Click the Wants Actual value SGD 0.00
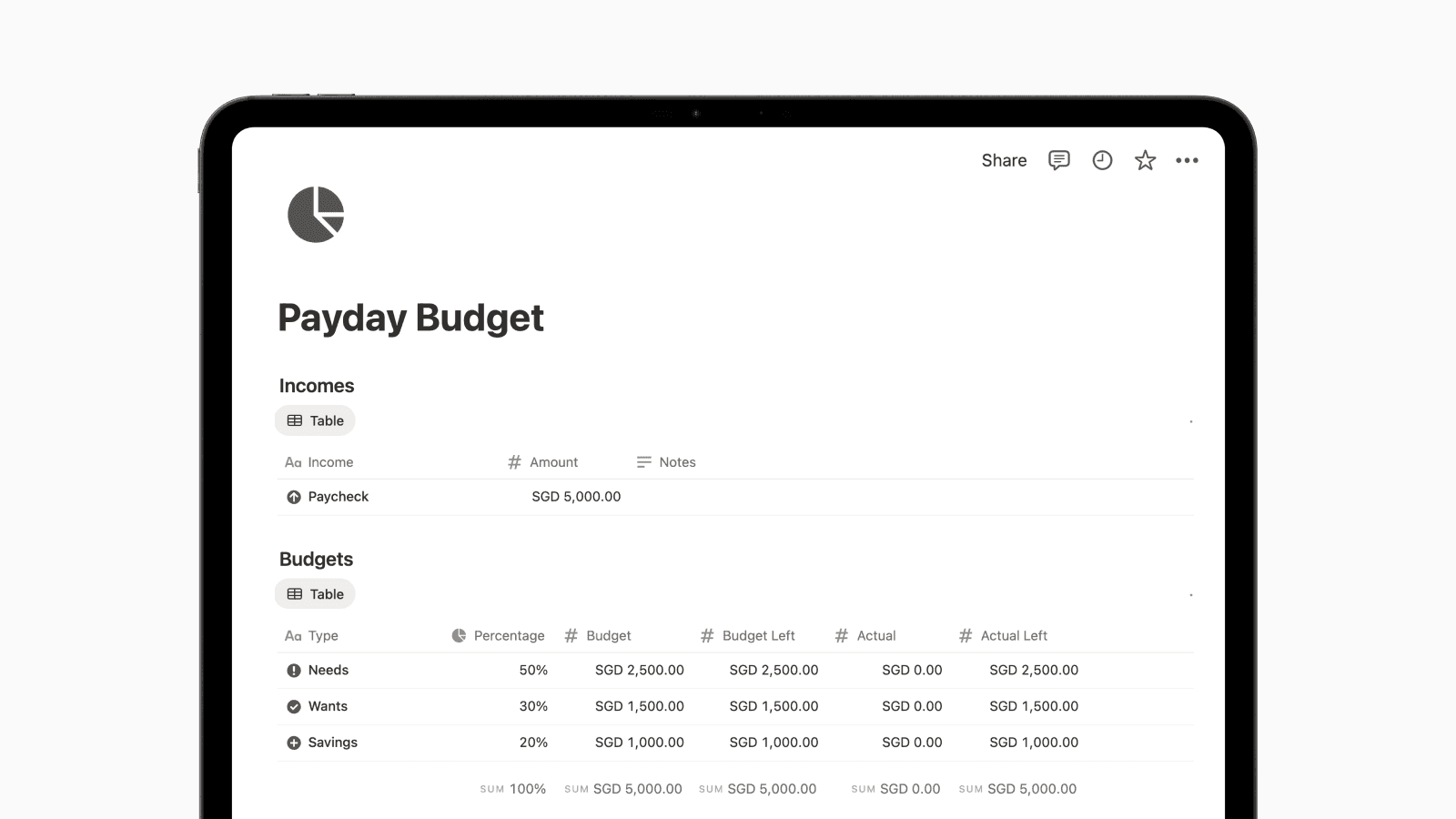The image size is (1456, 819). click(x=912, y=706)
